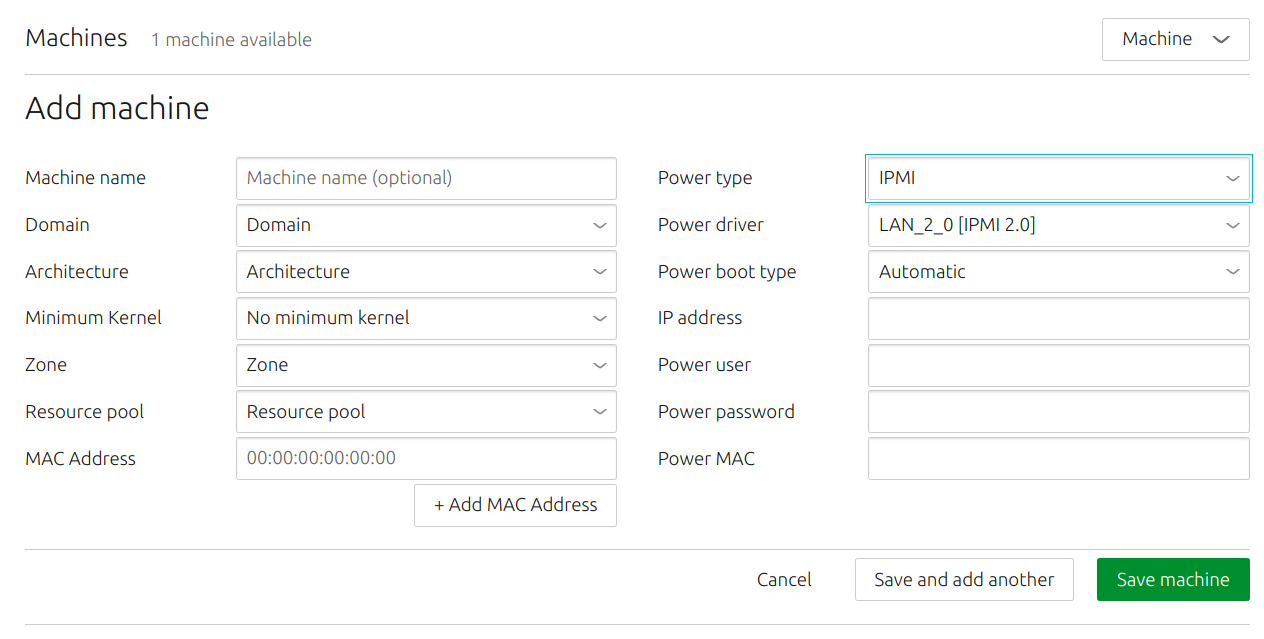The image size is (1264, 639).
Task: Click the Cancel link
Action: [784, 580]
